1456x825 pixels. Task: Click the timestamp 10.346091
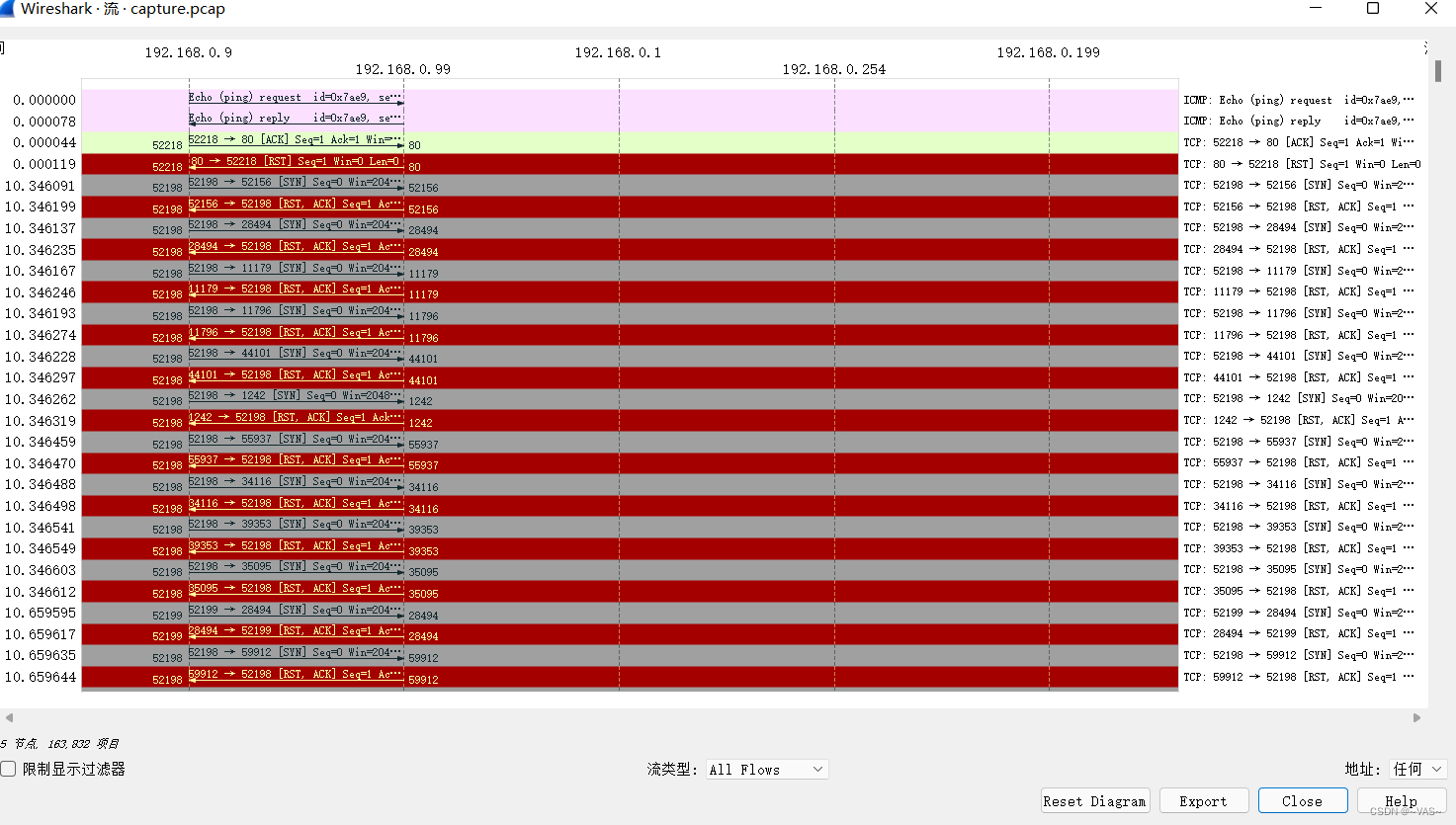click(41, 186)
